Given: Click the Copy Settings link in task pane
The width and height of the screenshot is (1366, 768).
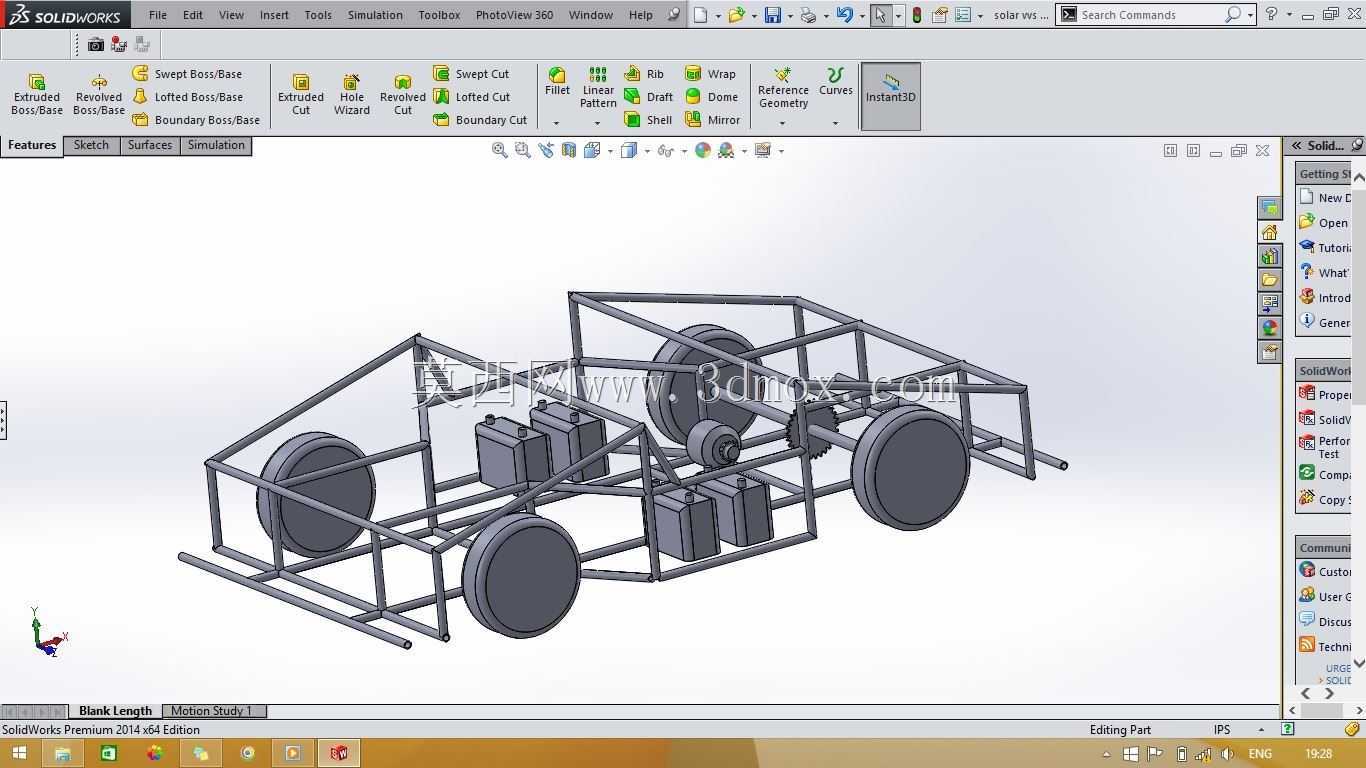Looking at the screenshot, I should 1324,499.
